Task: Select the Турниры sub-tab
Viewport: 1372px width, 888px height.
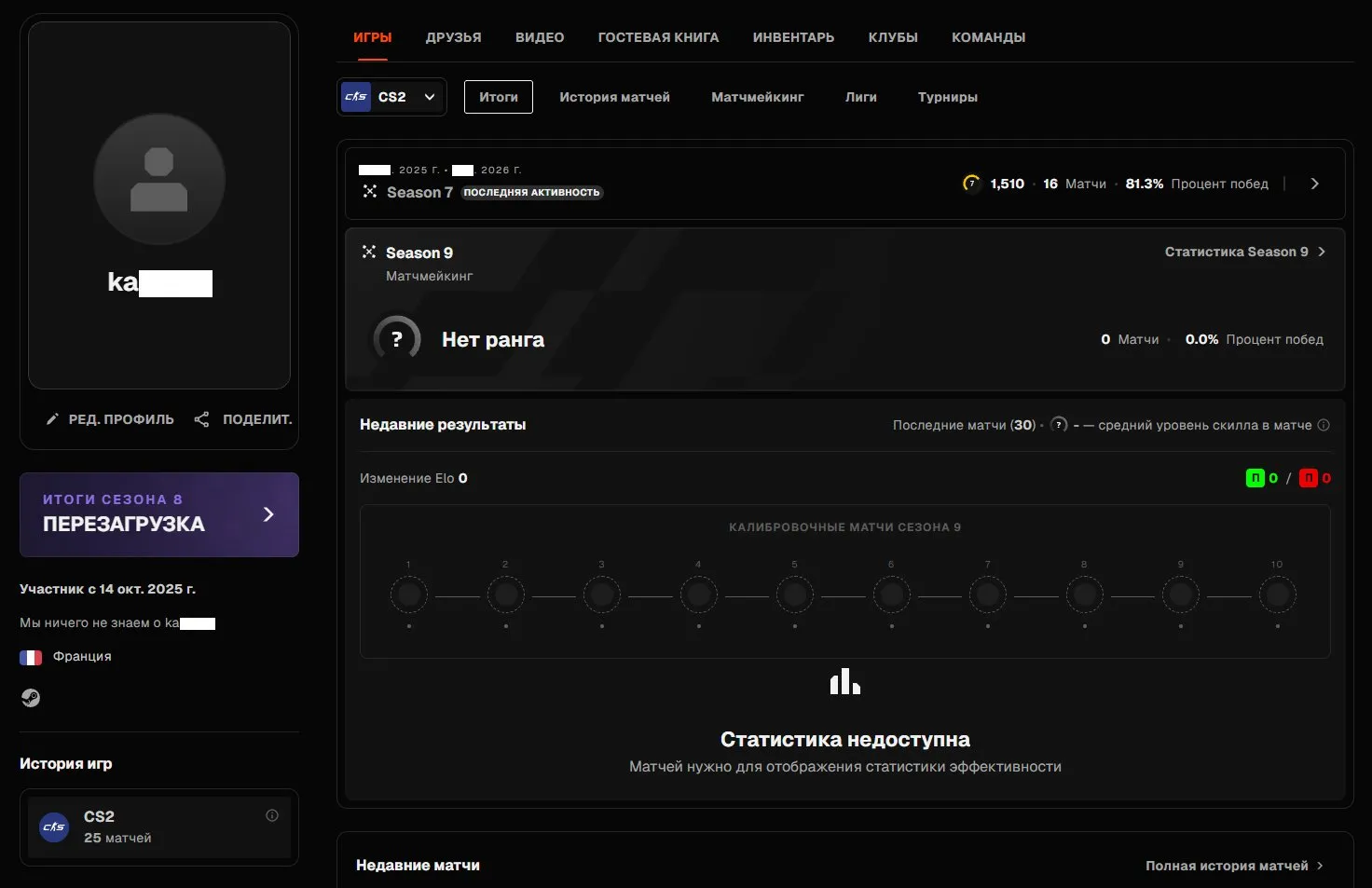Action: [948, 97]
